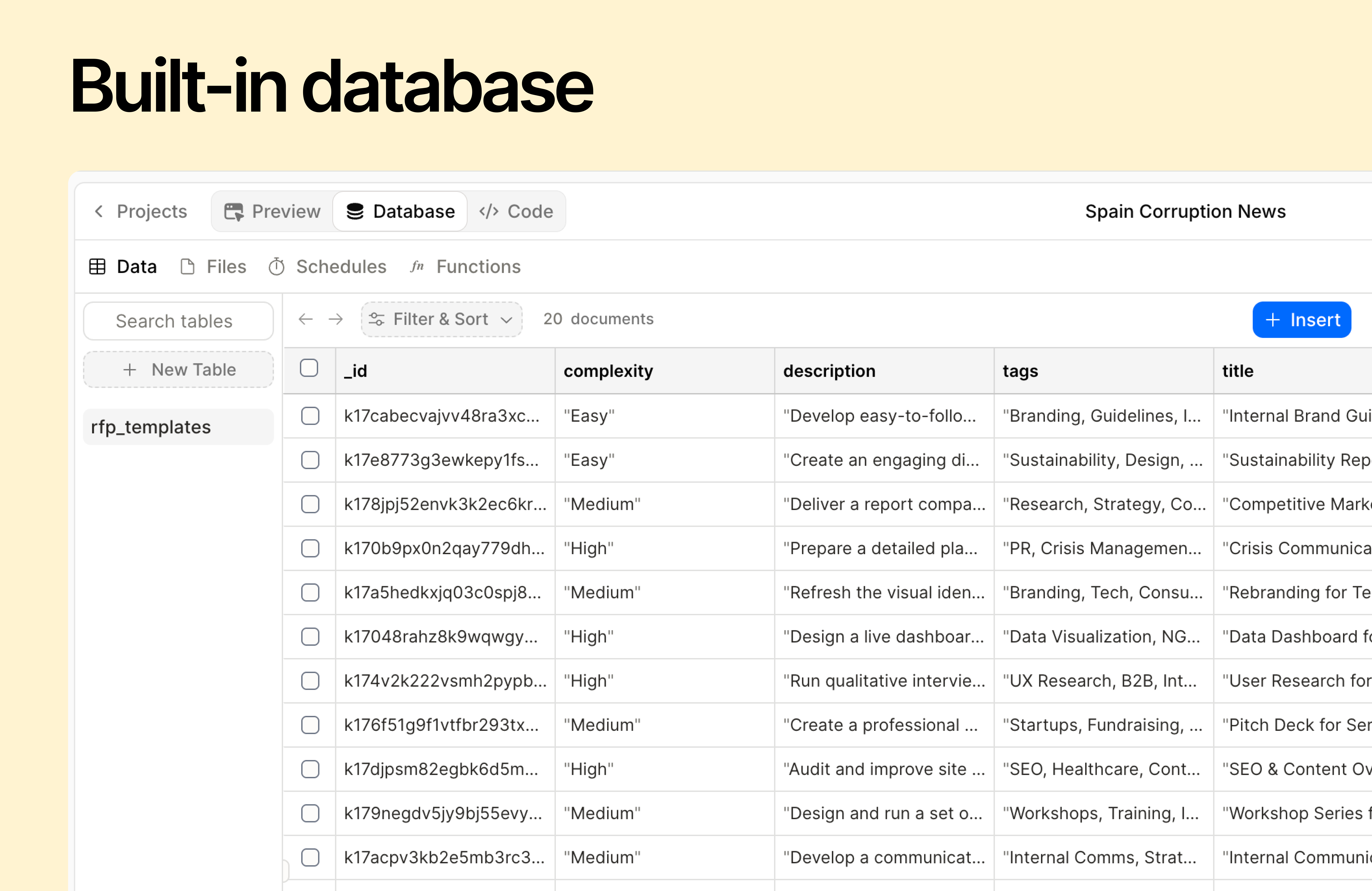Screen dimensions: 1372x891
Task: Click the Database stack icon
Action: tap(355, 211)
